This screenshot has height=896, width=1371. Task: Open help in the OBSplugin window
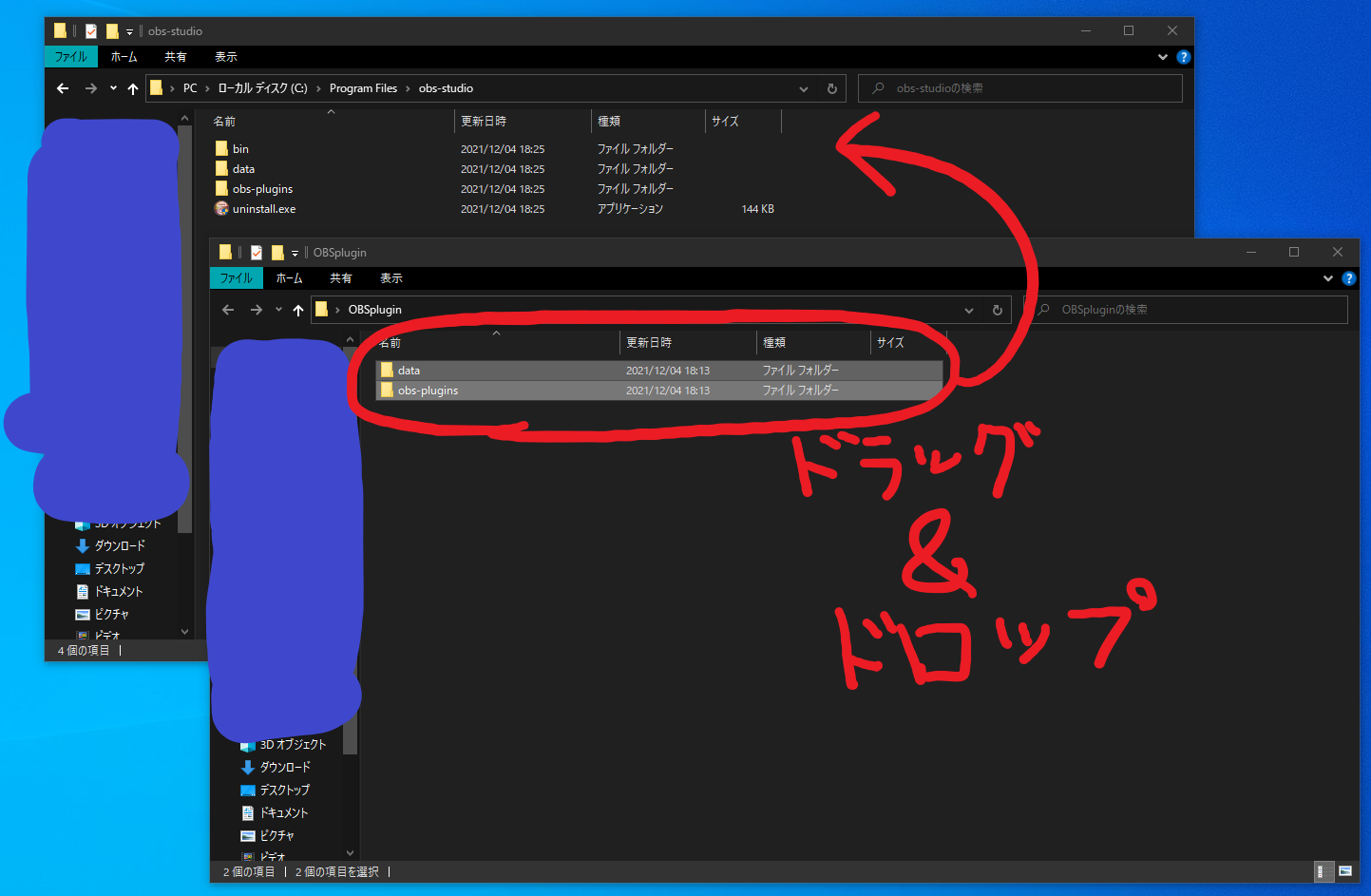(1349, 278)
